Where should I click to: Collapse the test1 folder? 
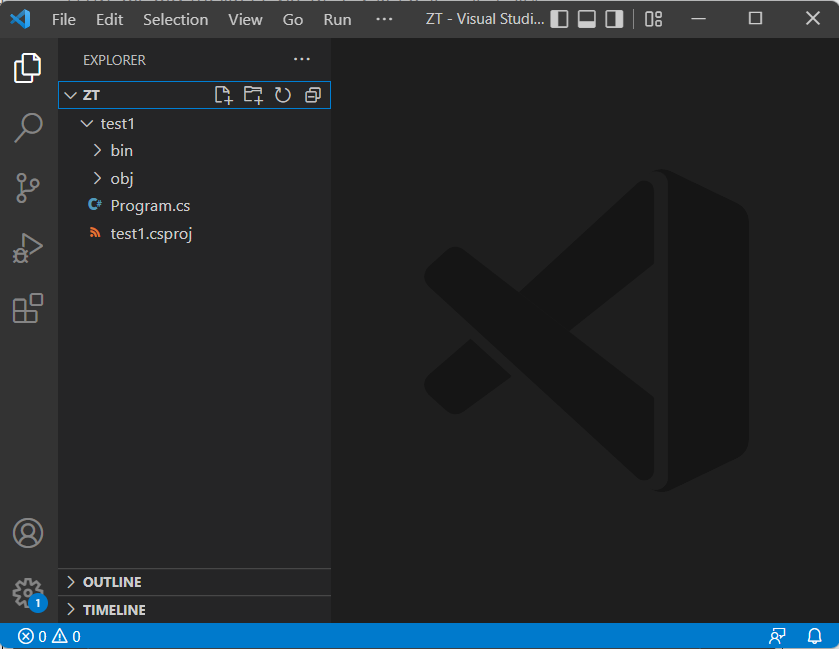pyautogui.click(x=87, y=124)
